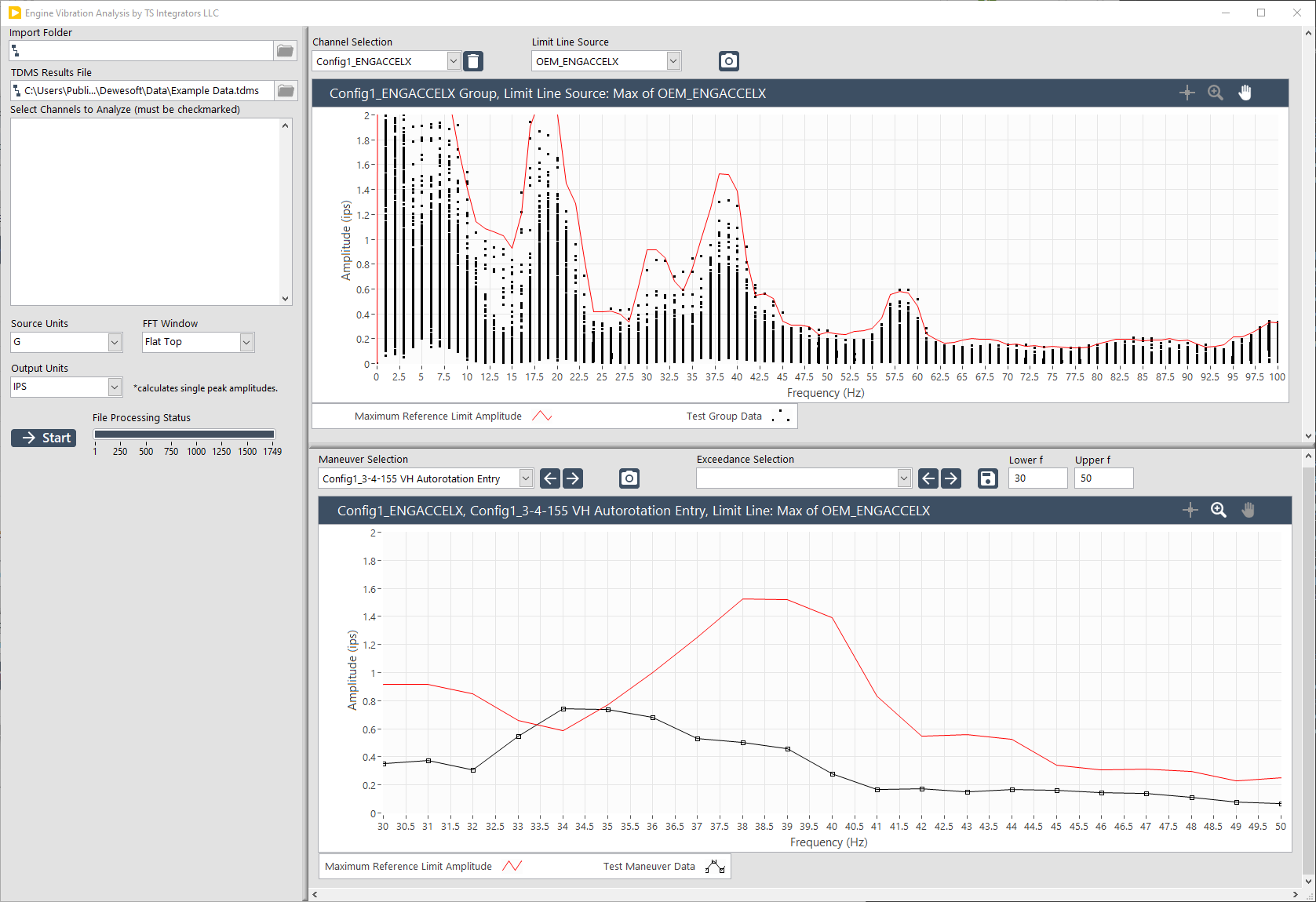The height and width of the screenshot is (902, 1316).
Task: Capture the top graph with camera icon
Action: (729, 61)
